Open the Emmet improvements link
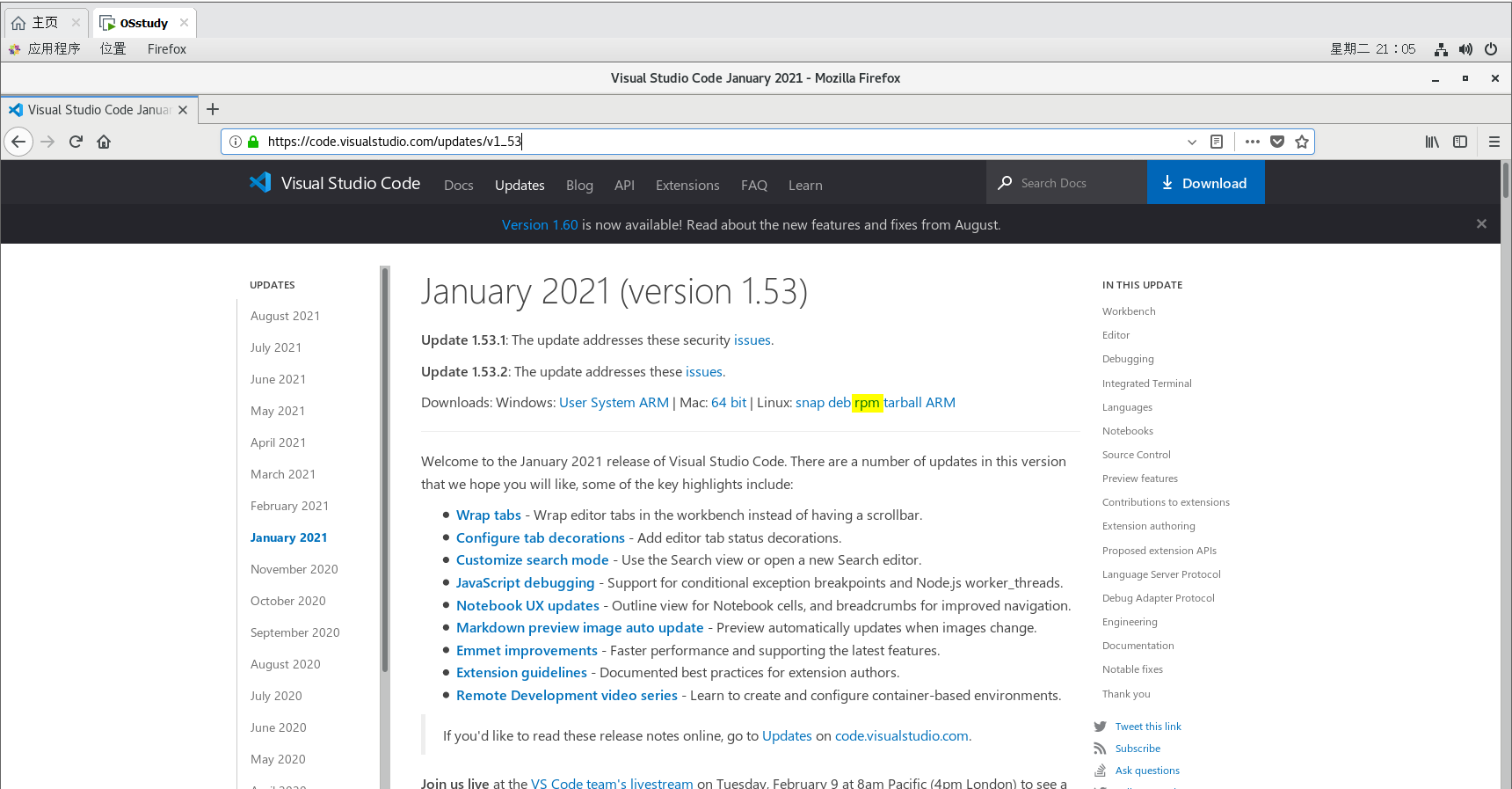This screenshot has width=1512, height=789. (x=527, y=650)
